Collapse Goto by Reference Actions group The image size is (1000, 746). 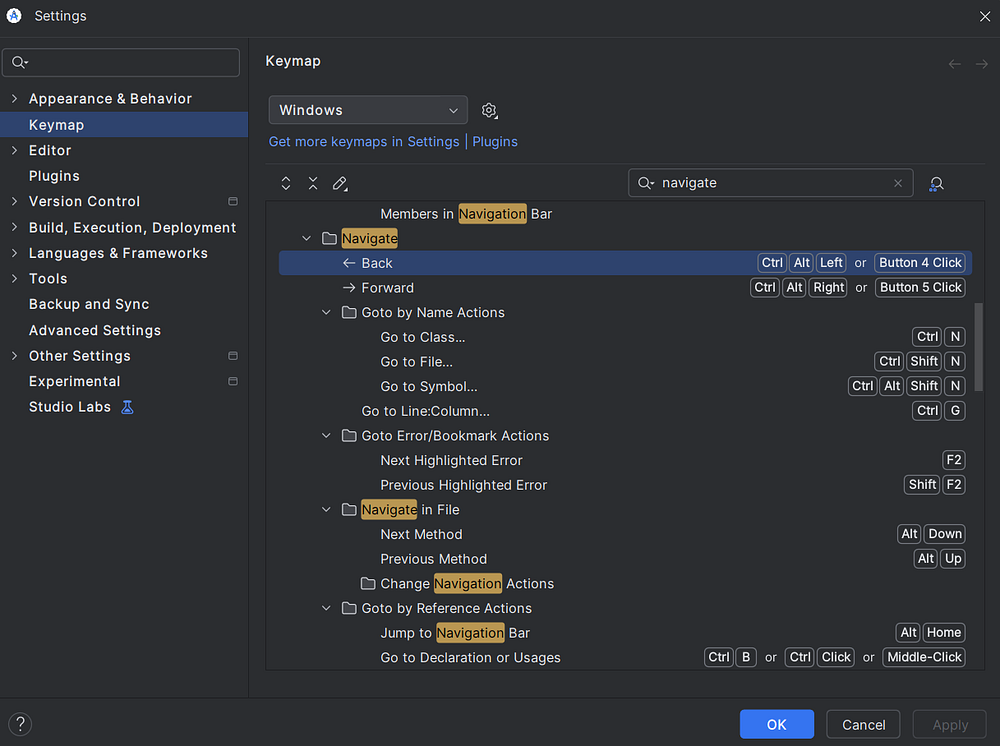(327, 608)
